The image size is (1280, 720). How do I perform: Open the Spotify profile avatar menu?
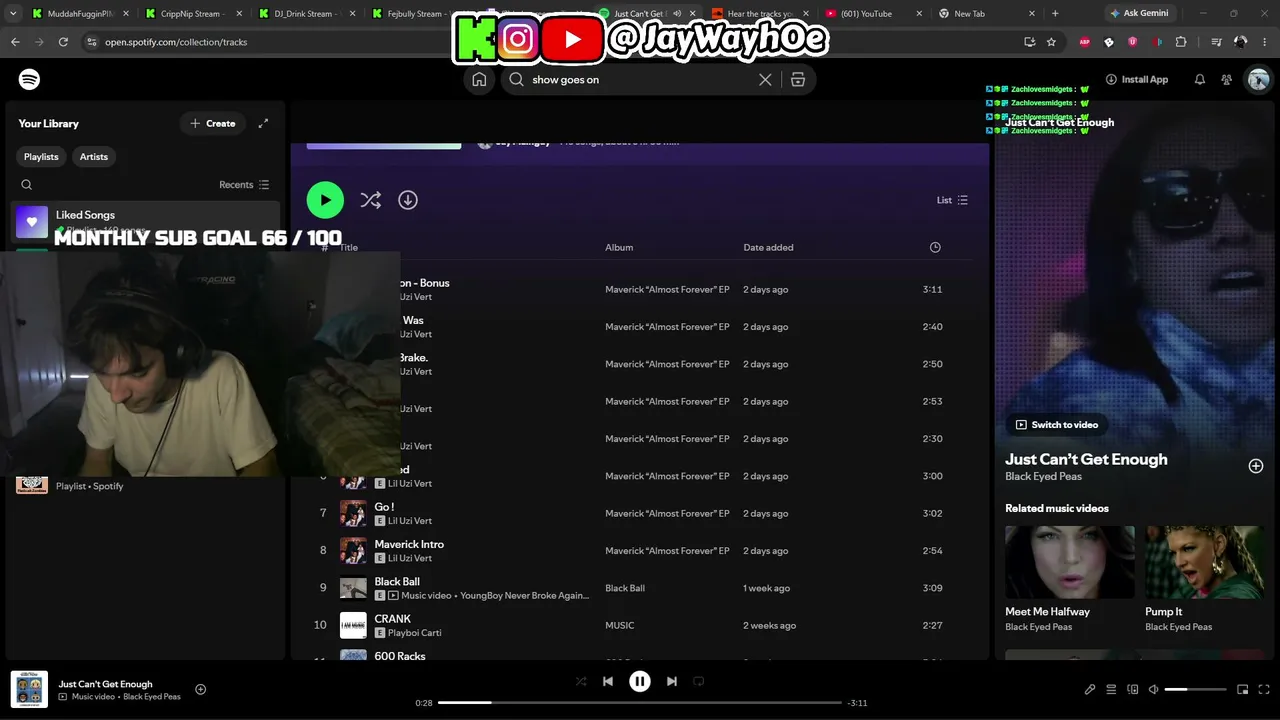[1257, 80]
